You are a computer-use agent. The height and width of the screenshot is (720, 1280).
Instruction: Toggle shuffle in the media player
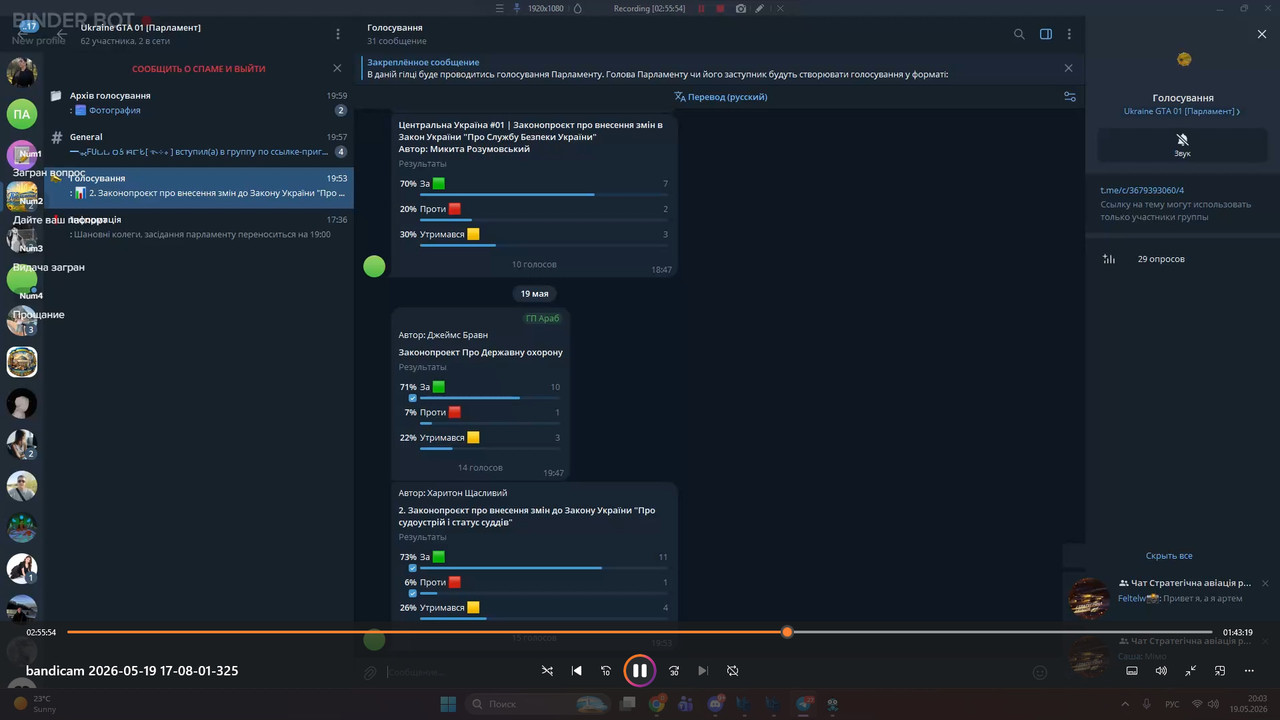(x=547, y=671)
